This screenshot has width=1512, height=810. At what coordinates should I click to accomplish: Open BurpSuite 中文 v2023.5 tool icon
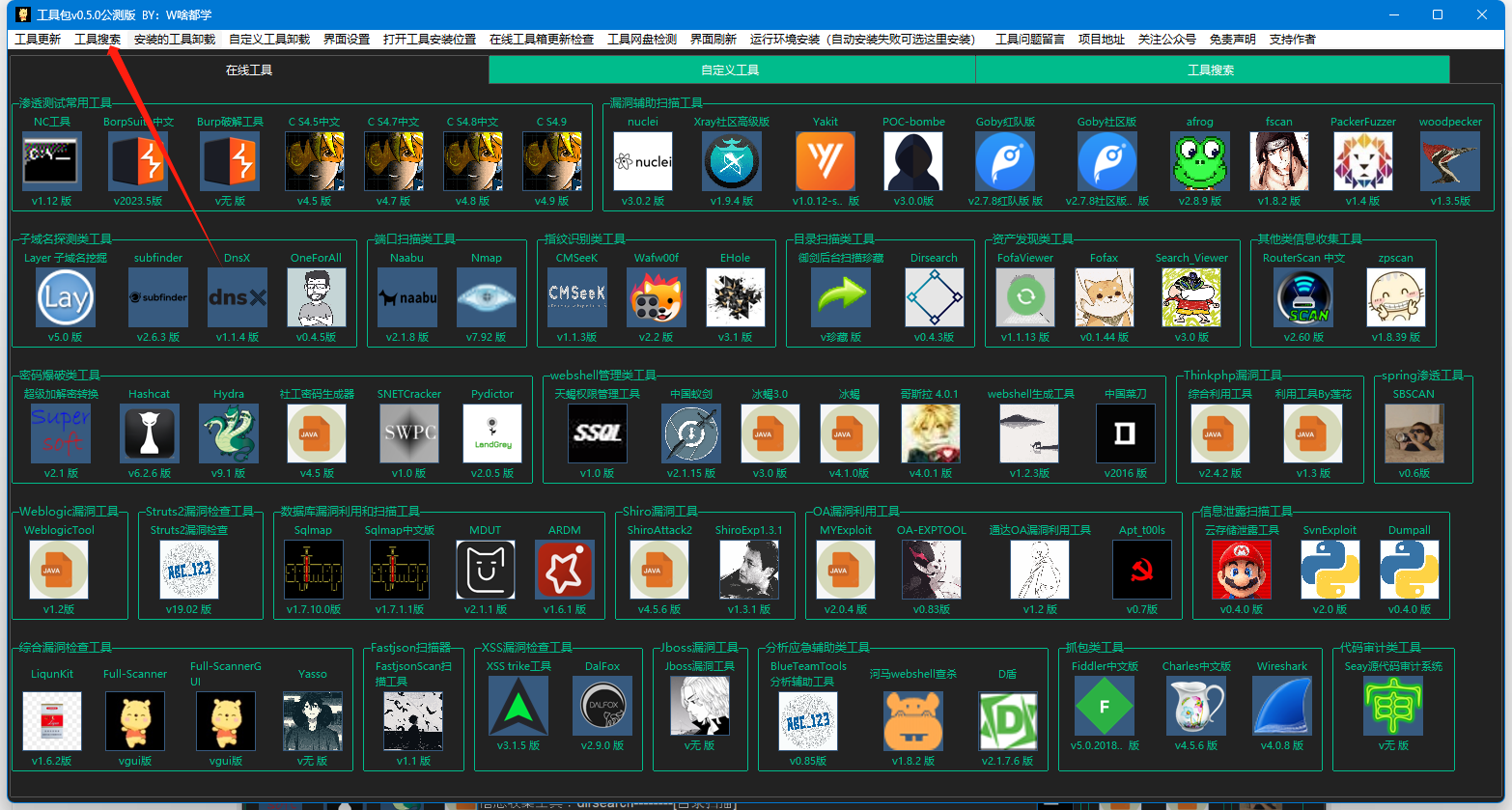click(x=138, y=161)
